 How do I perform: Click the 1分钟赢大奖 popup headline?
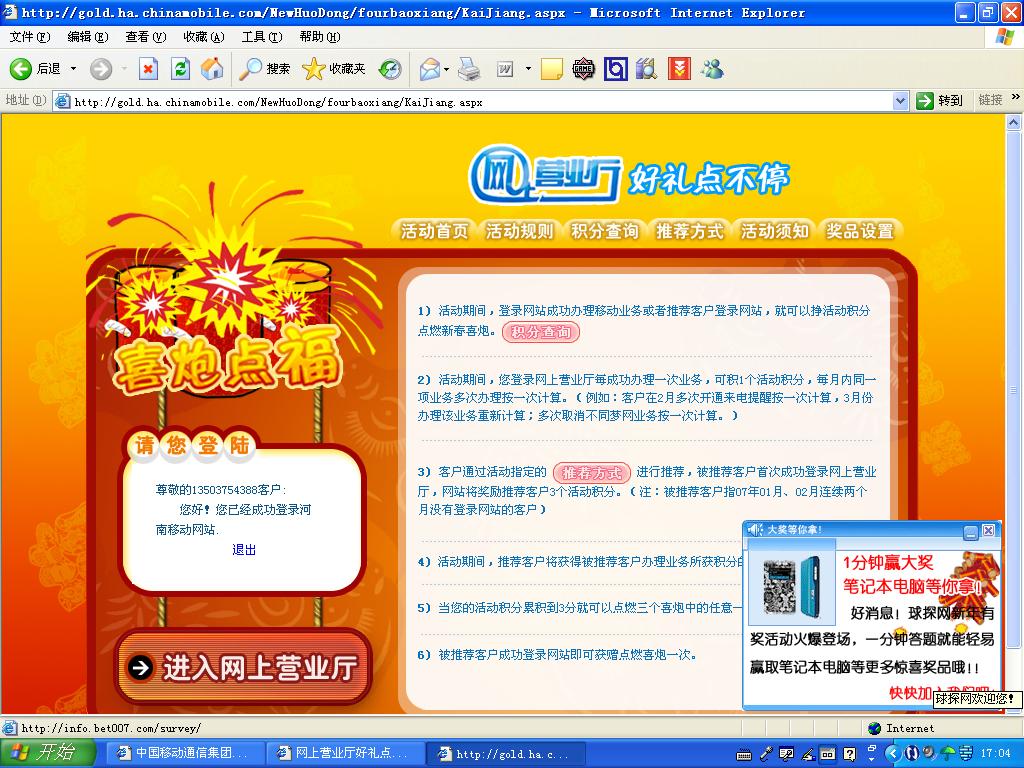coord(888,562)
